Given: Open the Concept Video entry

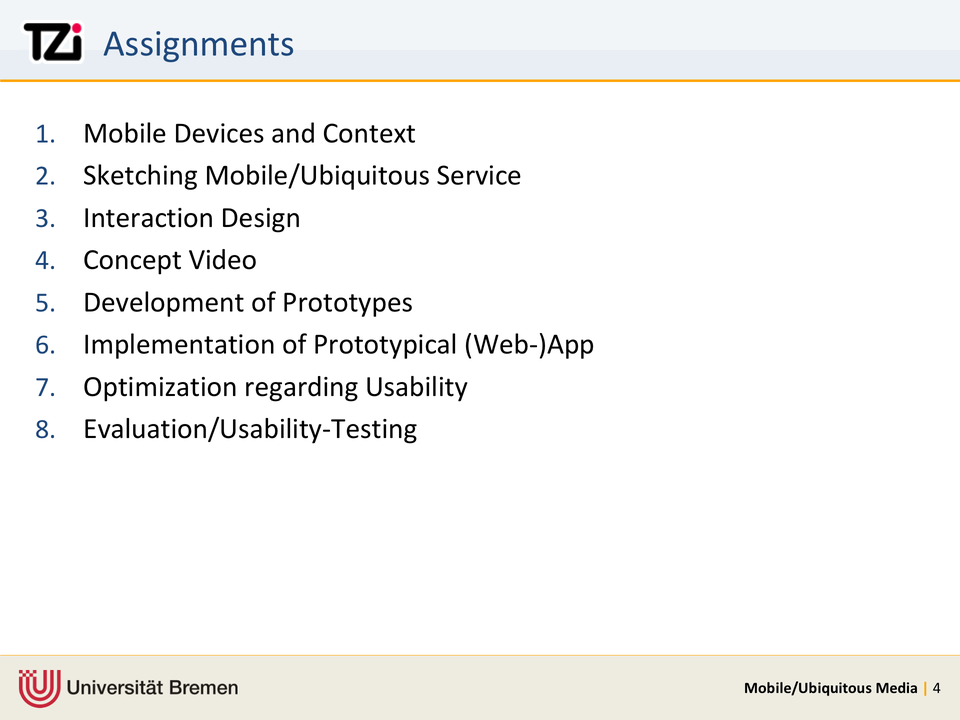Looking at the screenshot, I should (169, 260).
